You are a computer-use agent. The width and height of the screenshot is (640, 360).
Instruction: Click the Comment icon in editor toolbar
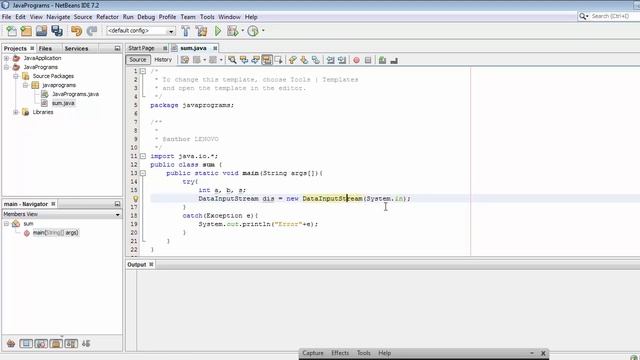pyautogui.click(x=382, y=60)
